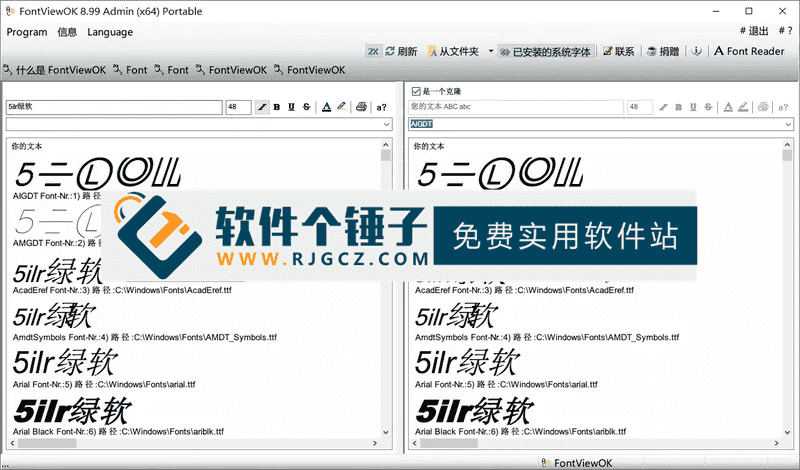Click left pane AIGDT font sample preview
Viewport: 800px width, 470px height.
(97, 174)
